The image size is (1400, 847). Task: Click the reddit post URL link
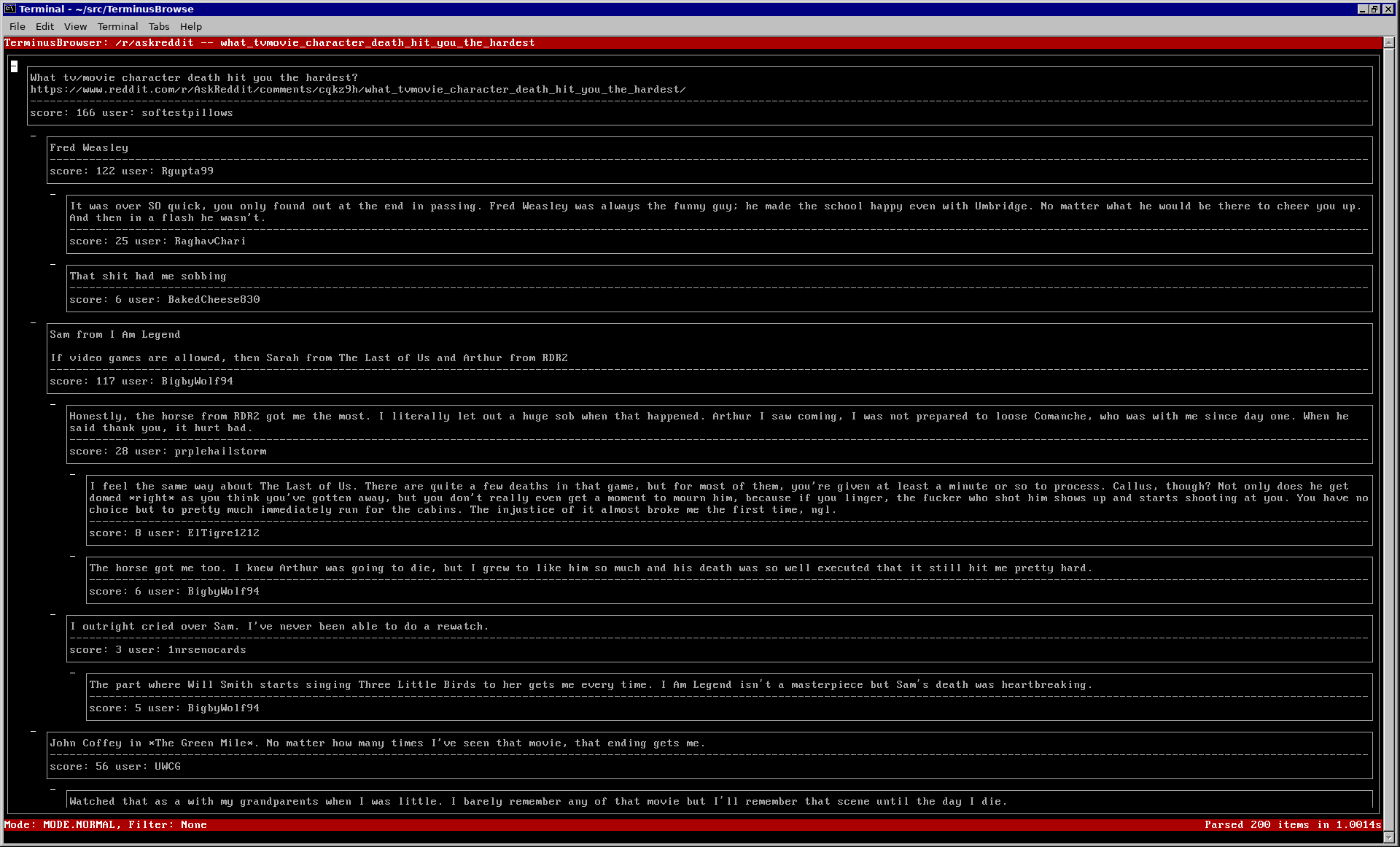pos(357,90)
